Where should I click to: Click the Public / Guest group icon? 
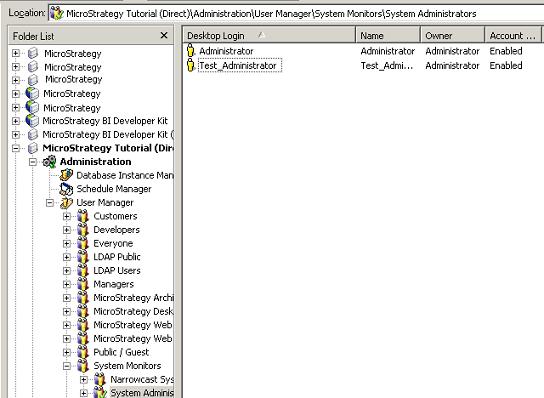83,352
